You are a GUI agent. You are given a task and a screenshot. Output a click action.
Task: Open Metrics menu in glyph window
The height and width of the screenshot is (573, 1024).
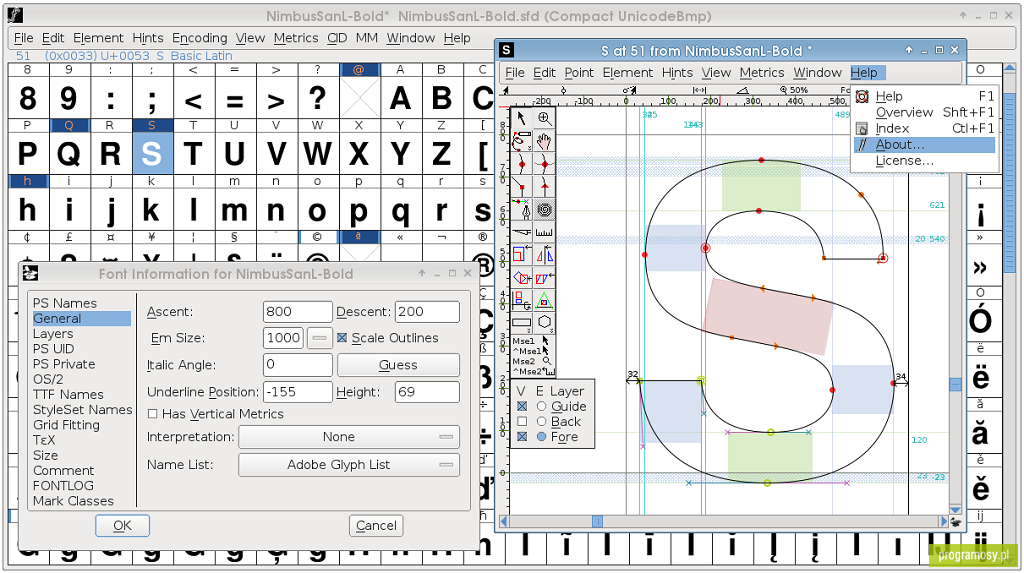[x=761, y=73]
